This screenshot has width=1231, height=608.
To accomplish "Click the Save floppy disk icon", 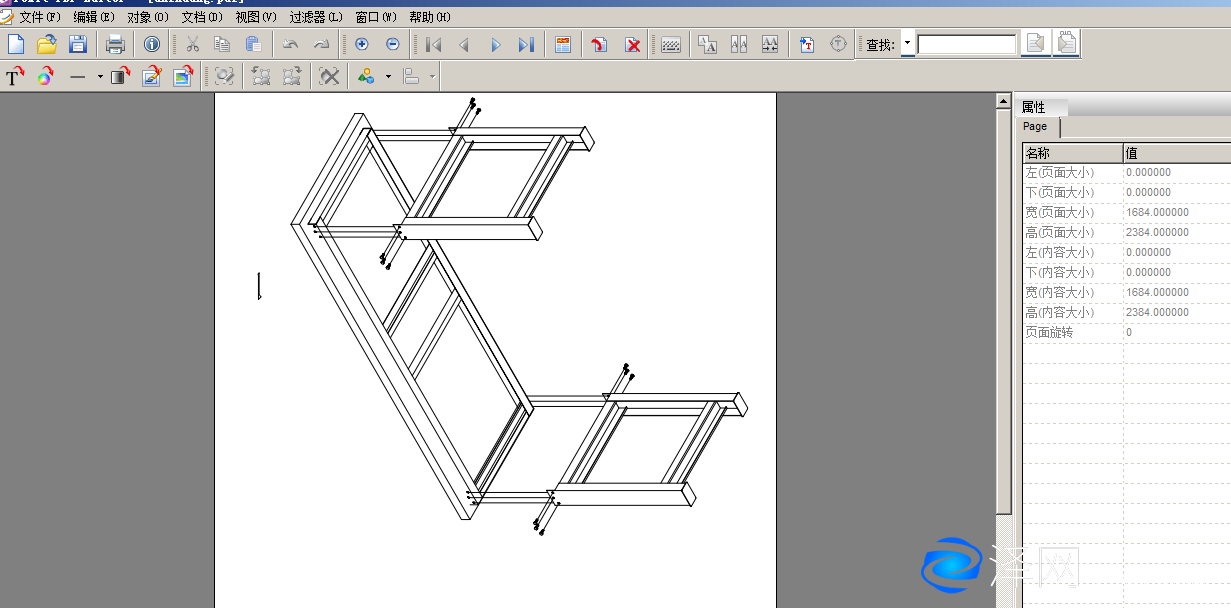I will click(78, 44).
